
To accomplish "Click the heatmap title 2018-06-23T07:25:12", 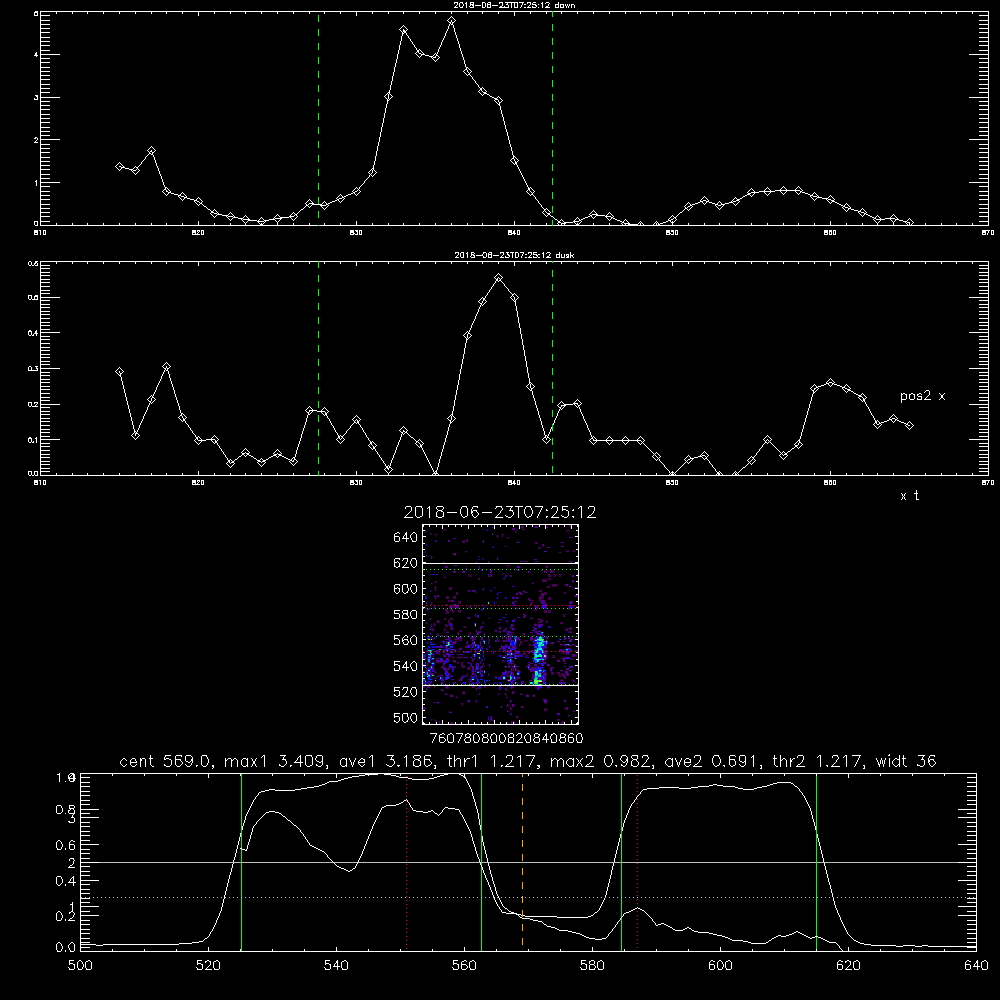I will point(500,512).
